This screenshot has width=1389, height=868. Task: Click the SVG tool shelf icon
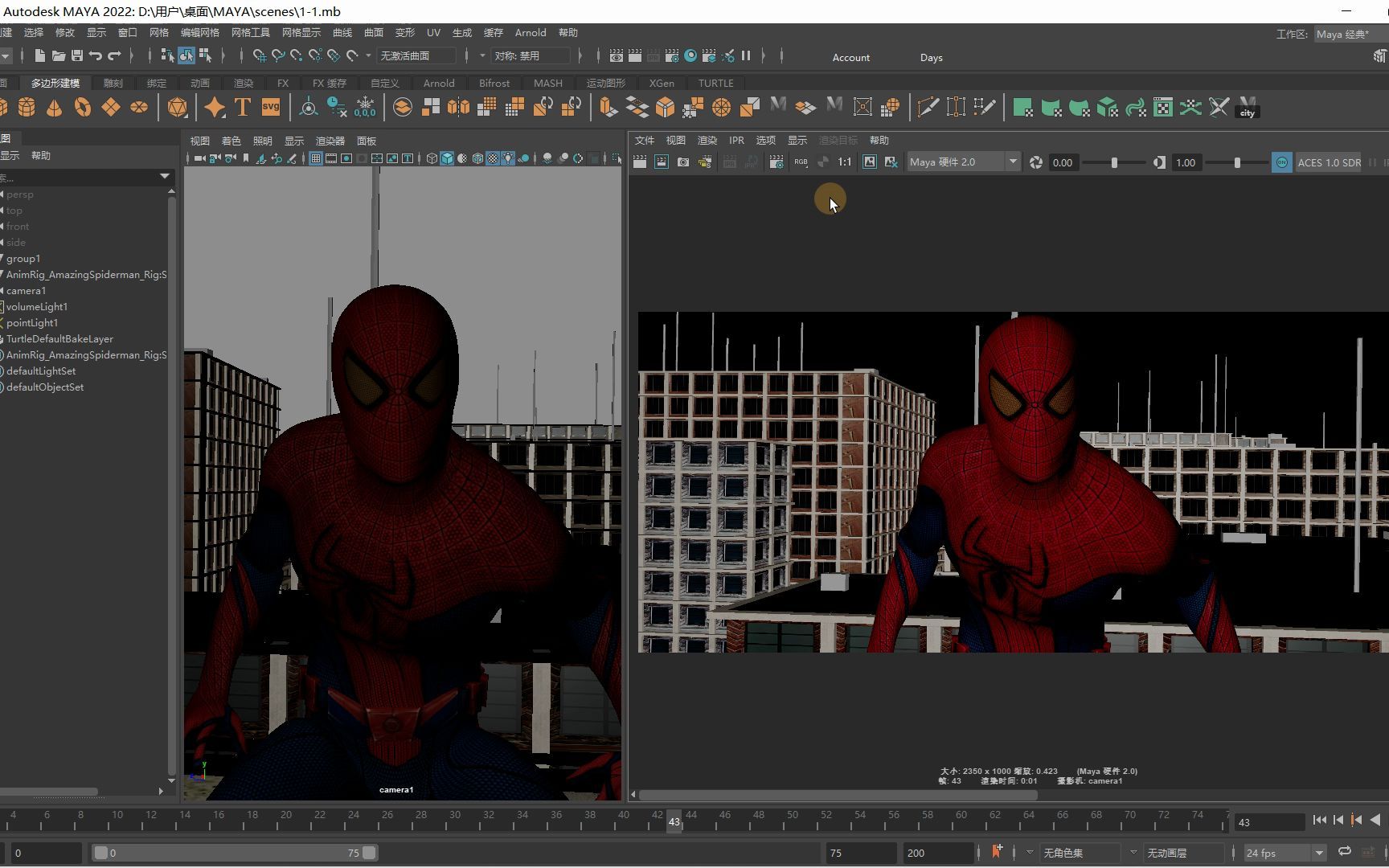tap(271, 107)
